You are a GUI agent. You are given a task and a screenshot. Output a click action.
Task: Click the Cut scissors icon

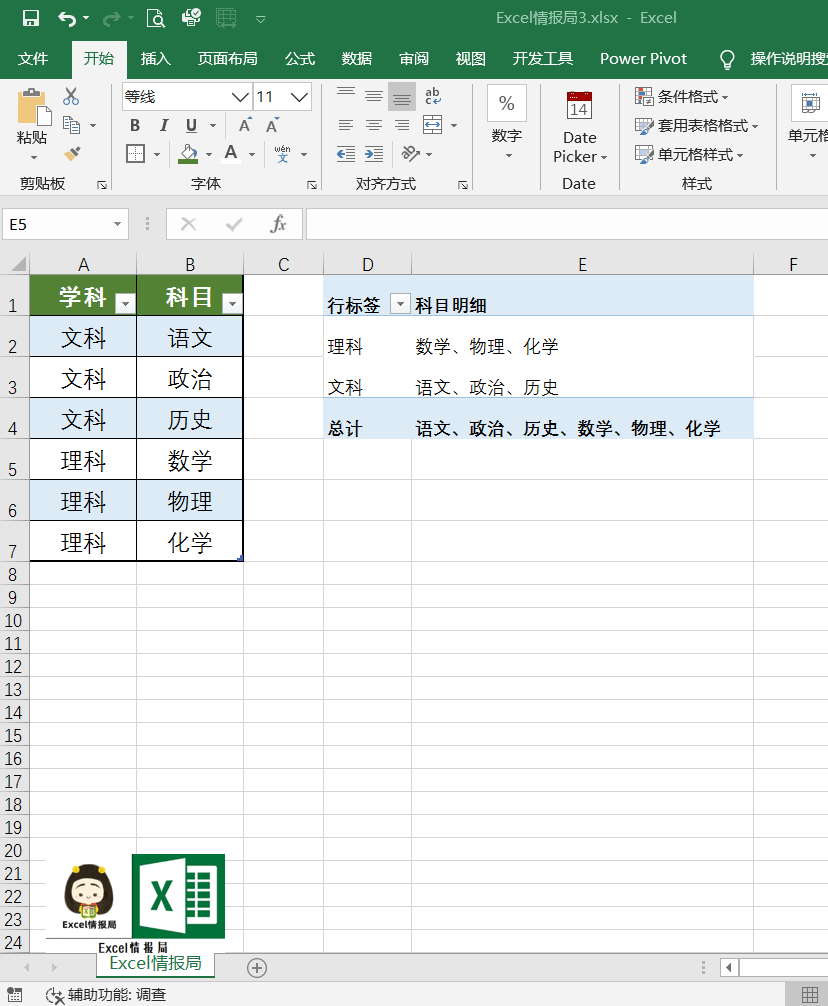pos(71,97)
